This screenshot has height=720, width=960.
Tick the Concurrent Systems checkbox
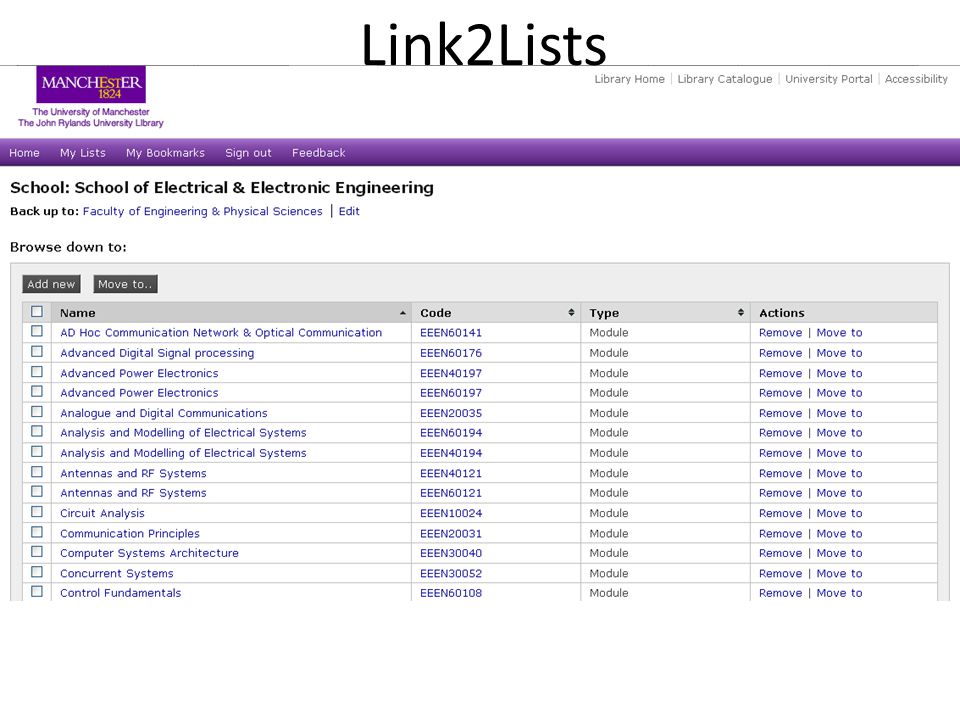37,571
